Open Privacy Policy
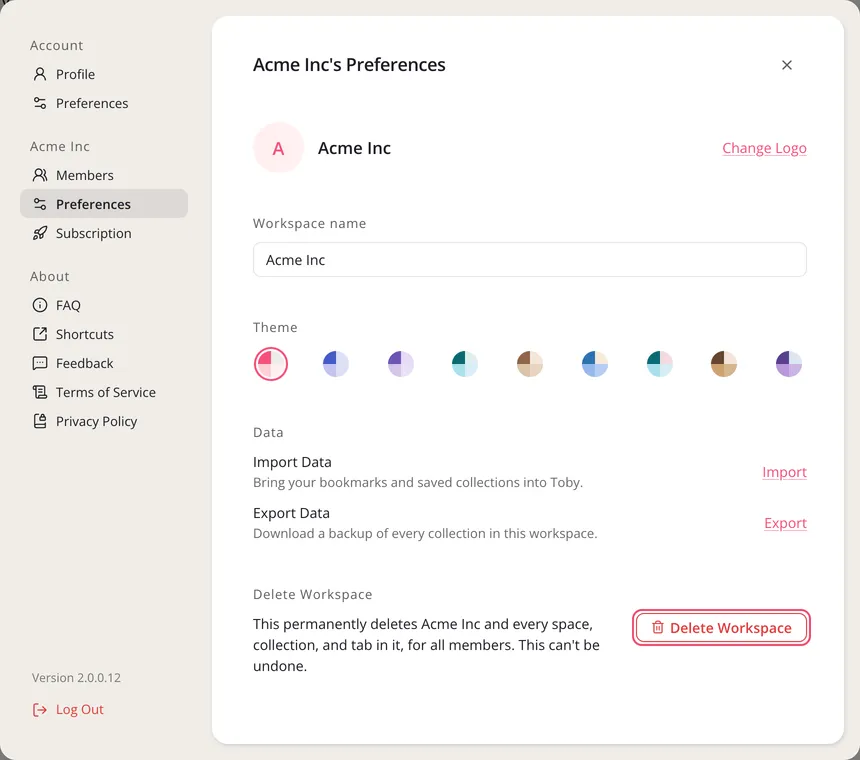Screen dimensions: 860x760 (x=104, y=421)
